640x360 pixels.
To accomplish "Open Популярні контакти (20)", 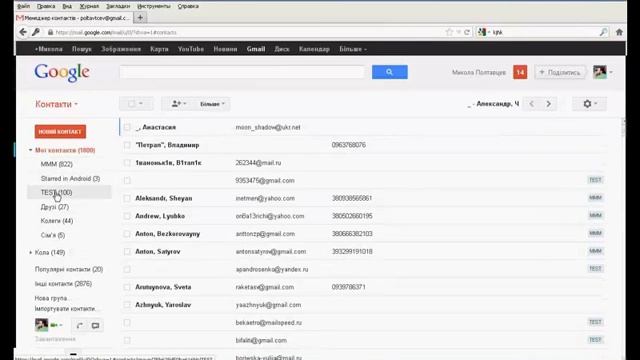I will click(x=69, y=269).
